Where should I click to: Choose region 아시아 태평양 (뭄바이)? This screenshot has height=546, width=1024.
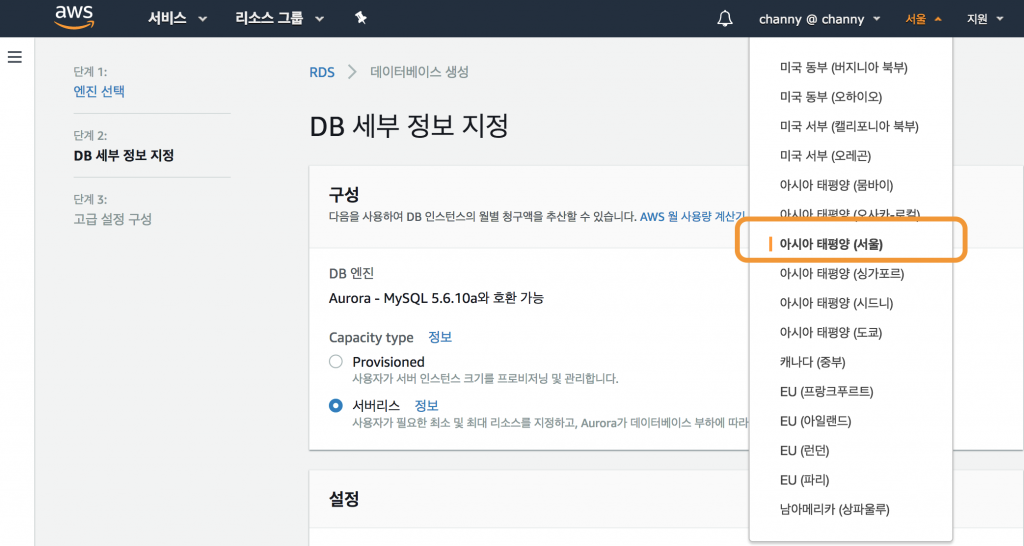pyautogui.click(x=837, y=185)
